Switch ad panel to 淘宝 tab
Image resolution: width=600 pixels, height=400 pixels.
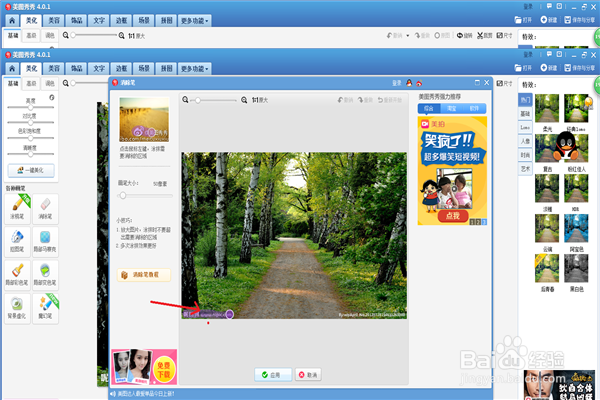[452, 109]
